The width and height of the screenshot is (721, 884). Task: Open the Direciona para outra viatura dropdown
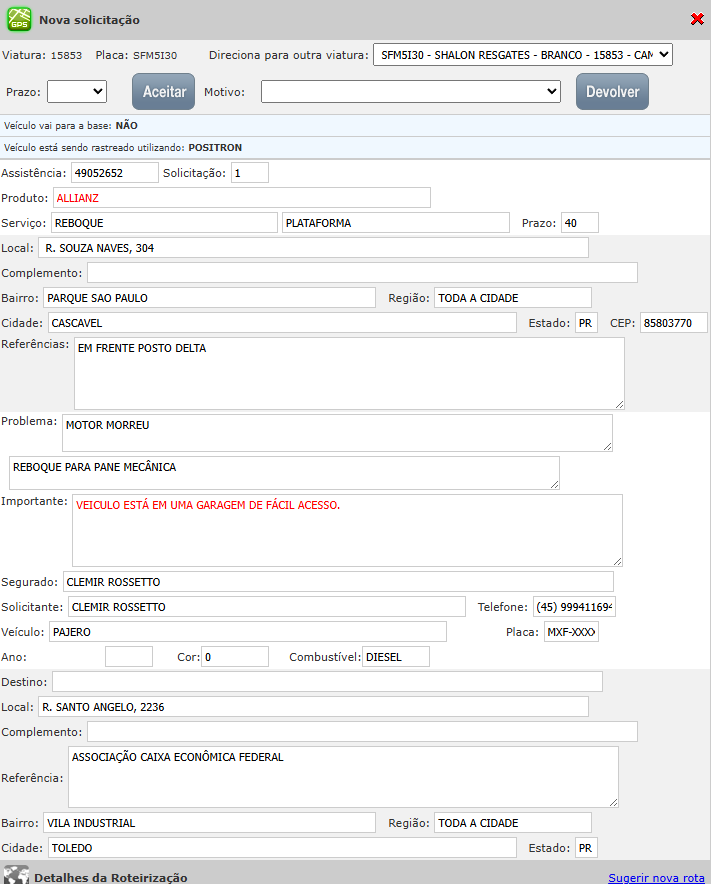(522, 54)
